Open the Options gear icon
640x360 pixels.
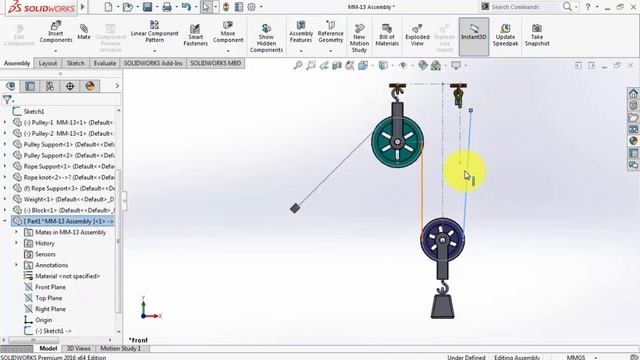[x=252, y=7]
